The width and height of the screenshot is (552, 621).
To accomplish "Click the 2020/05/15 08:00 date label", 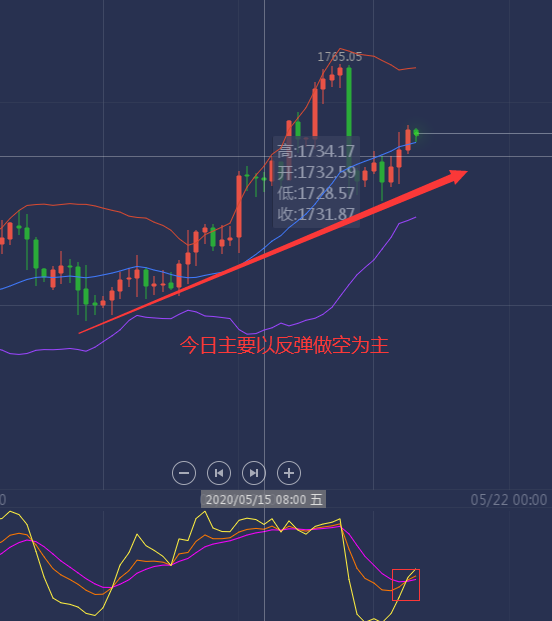I will [263, 499].
